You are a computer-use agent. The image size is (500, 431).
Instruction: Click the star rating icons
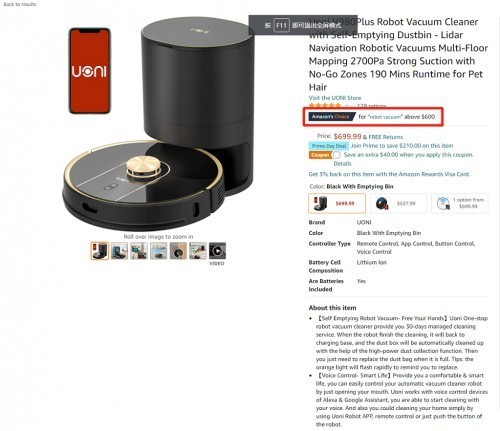point(325,106)
